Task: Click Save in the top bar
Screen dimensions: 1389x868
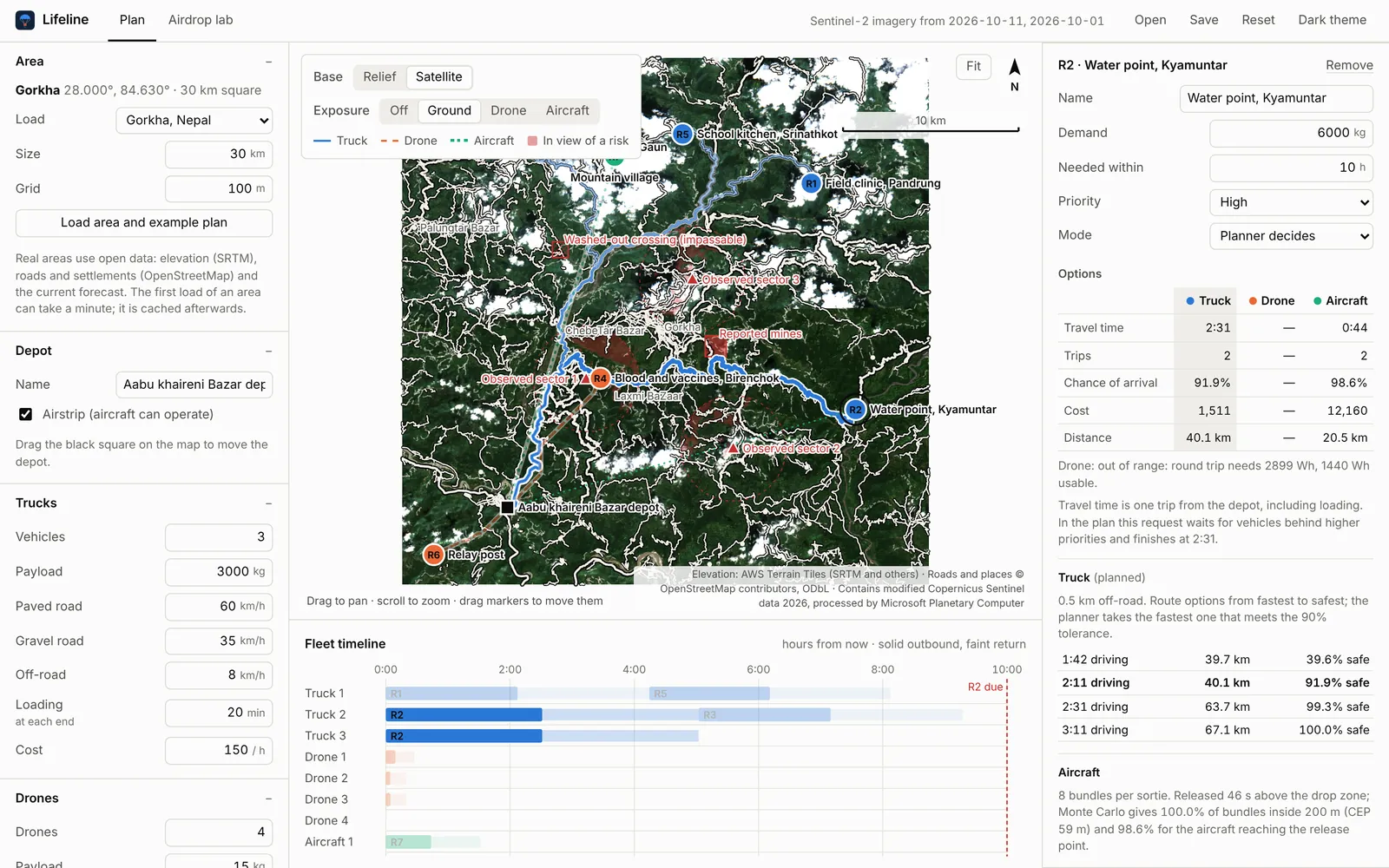Action: pos(1203,20)
